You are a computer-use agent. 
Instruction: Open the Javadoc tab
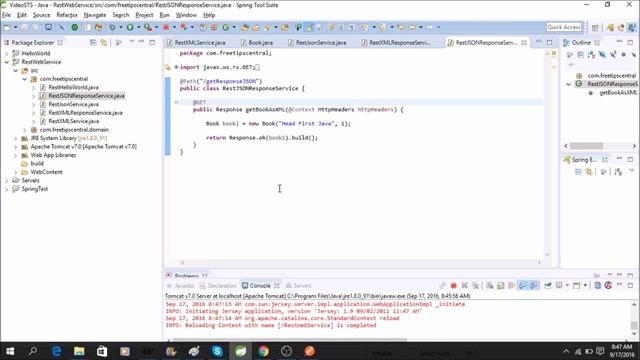184,285
